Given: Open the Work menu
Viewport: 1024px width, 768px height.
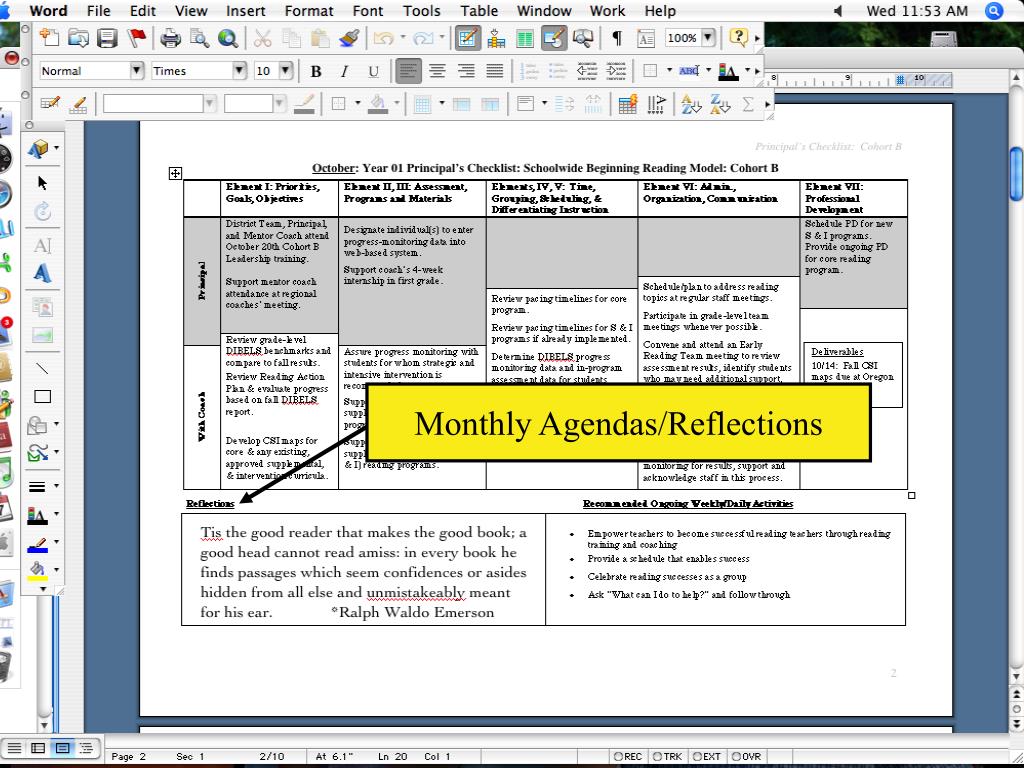Looking at the screenshot, I should (607, 11).
